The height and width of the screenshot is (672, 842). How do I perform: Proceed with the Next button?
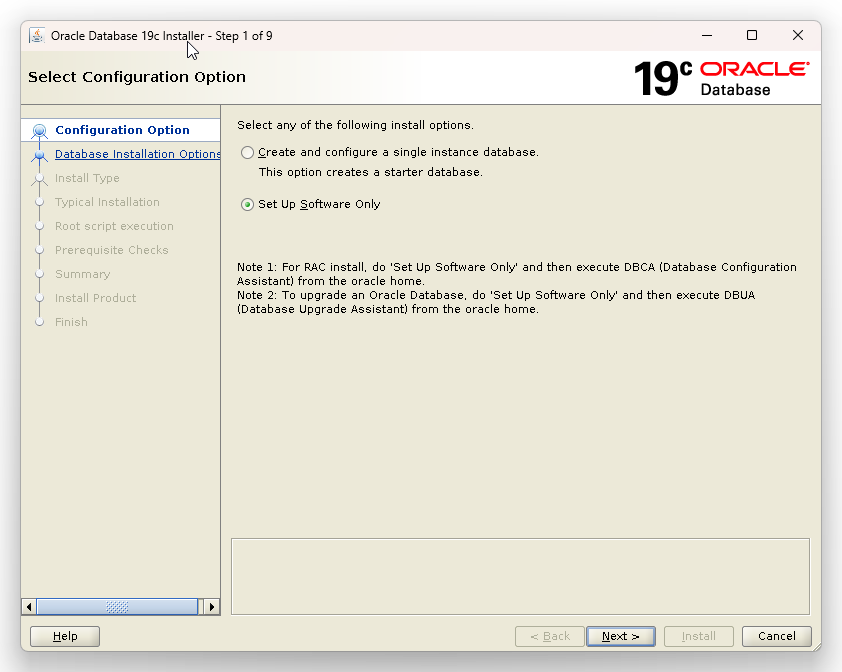pos(620,637)
